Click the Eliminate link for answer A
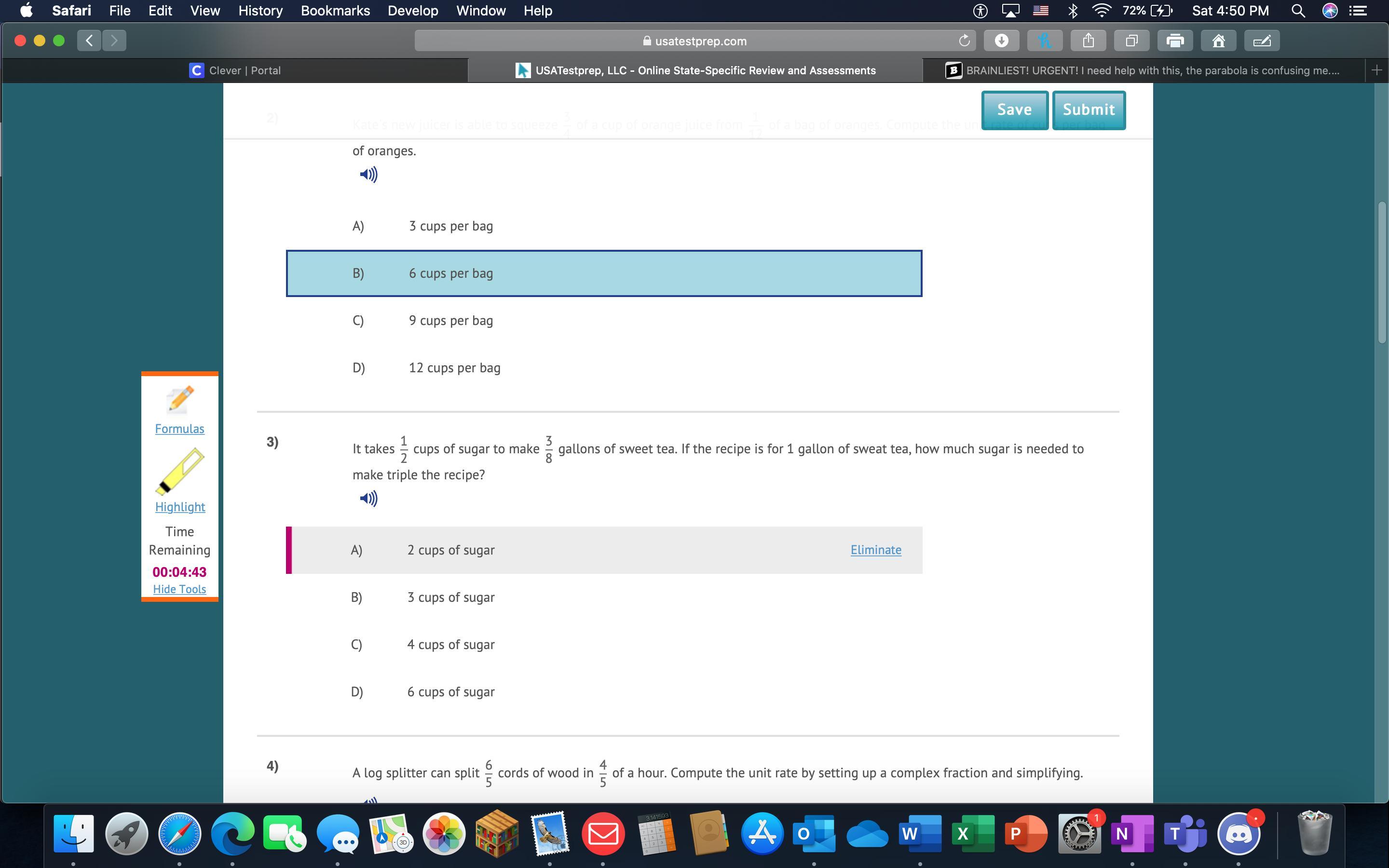The width and height of the screenshot is (1389, 868). click(875, 550)
